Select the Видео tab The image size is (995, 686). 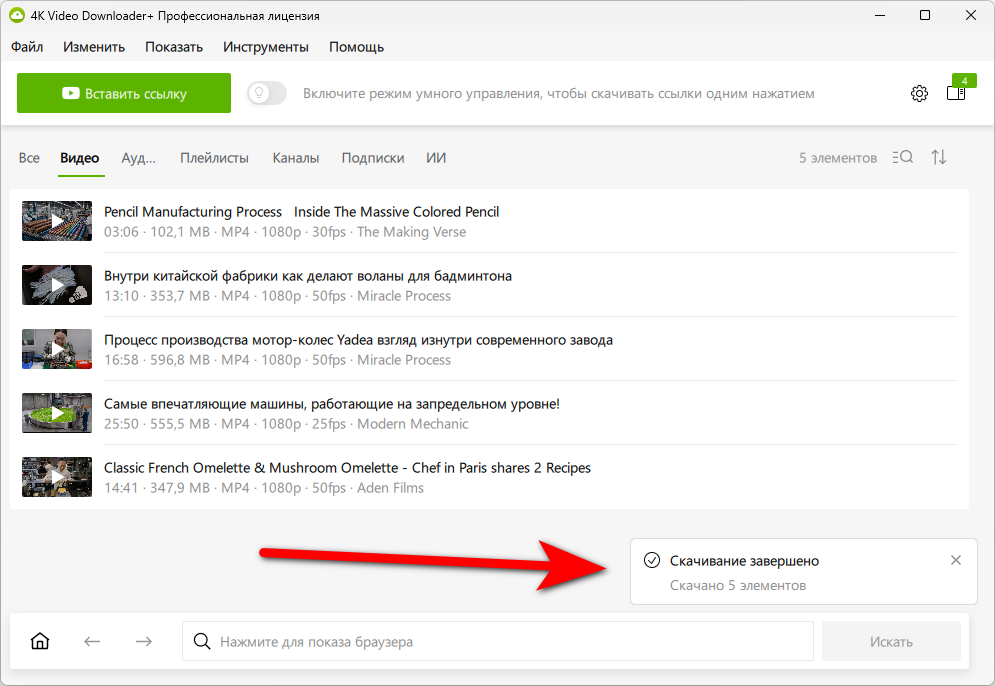[x=79, y=158]
